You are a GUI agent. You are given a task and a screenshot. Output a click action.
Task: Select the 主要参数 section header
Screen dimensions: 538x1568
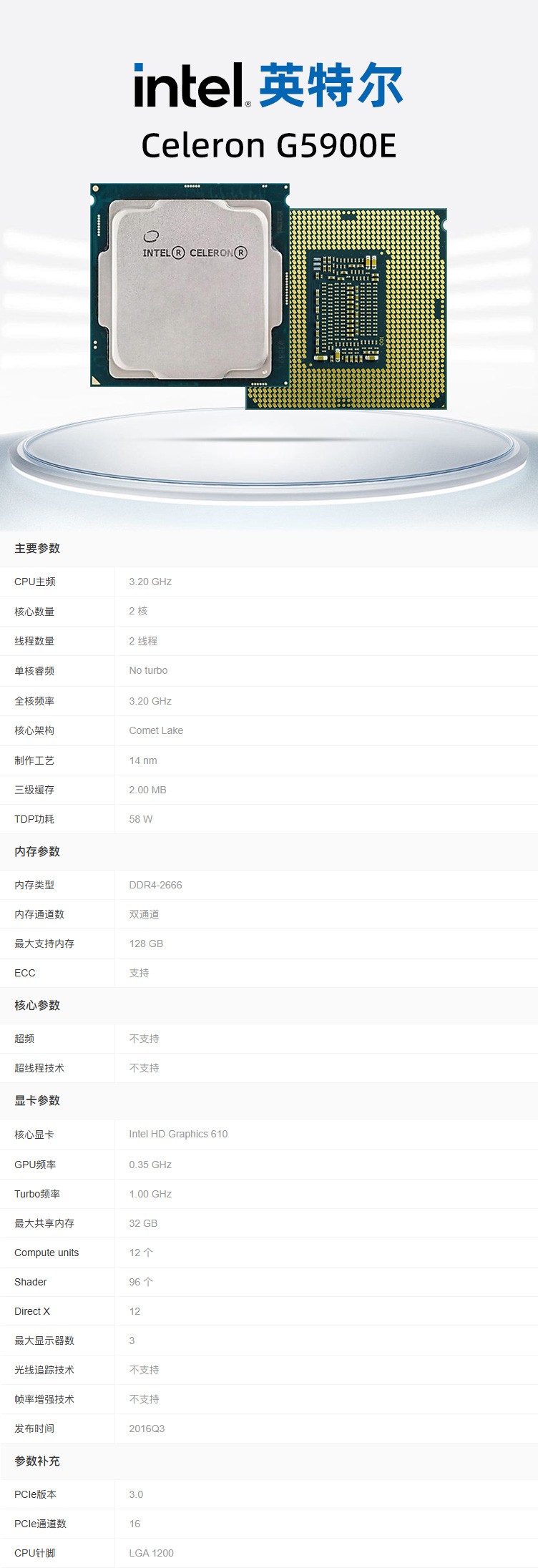(x=37, y=549)
